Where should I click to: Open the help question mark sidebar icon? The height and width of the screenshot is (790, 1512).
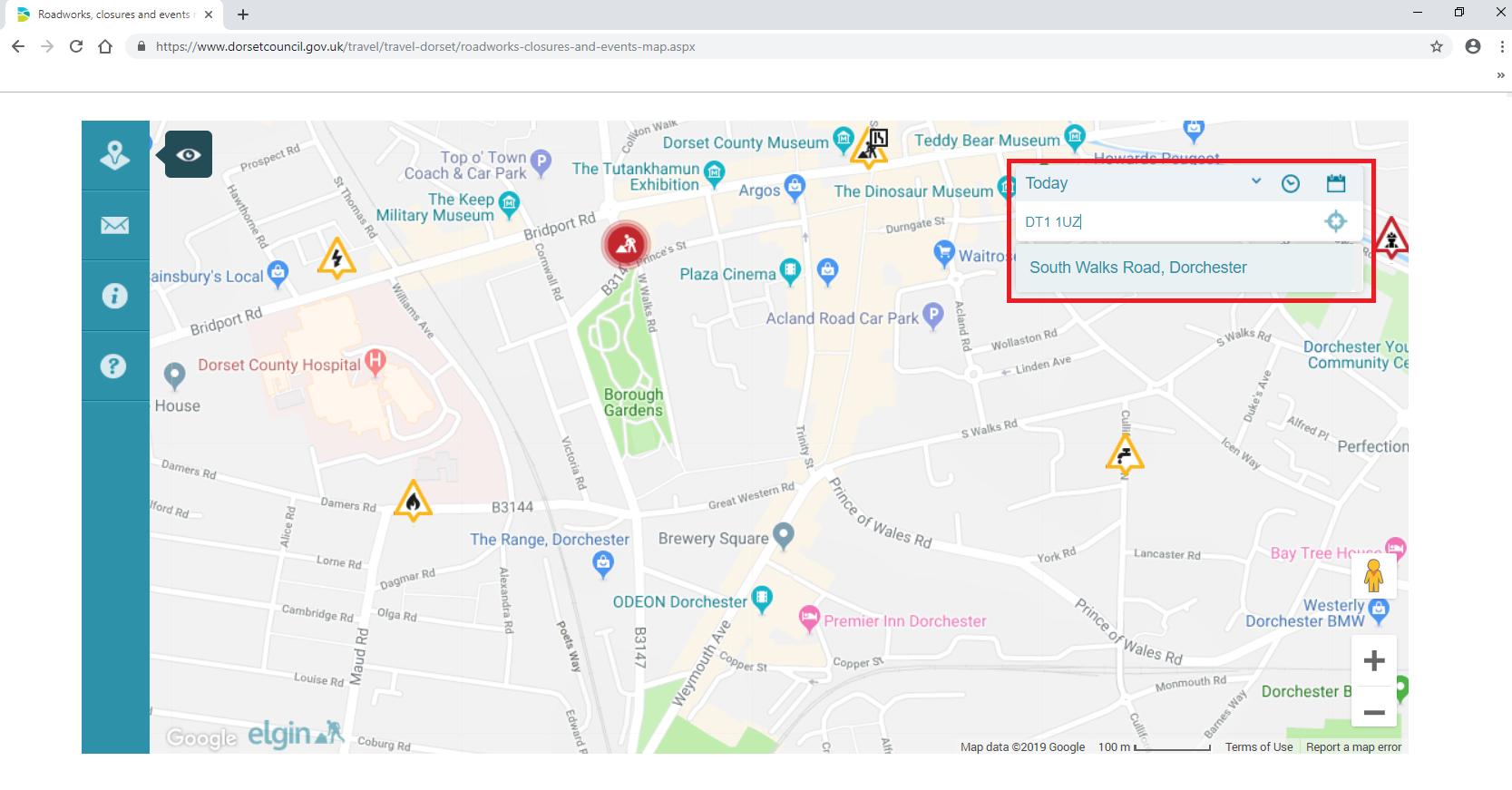tap(113, 366)
